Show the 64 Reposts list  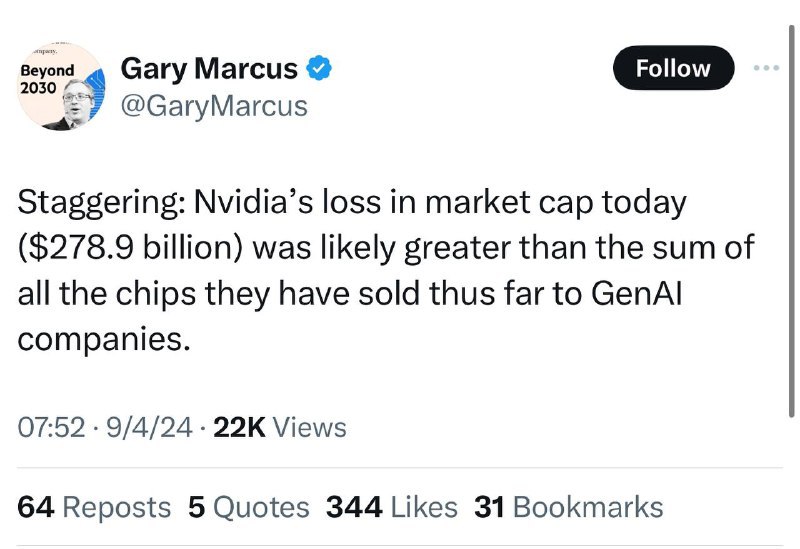[x=94, y=507]
